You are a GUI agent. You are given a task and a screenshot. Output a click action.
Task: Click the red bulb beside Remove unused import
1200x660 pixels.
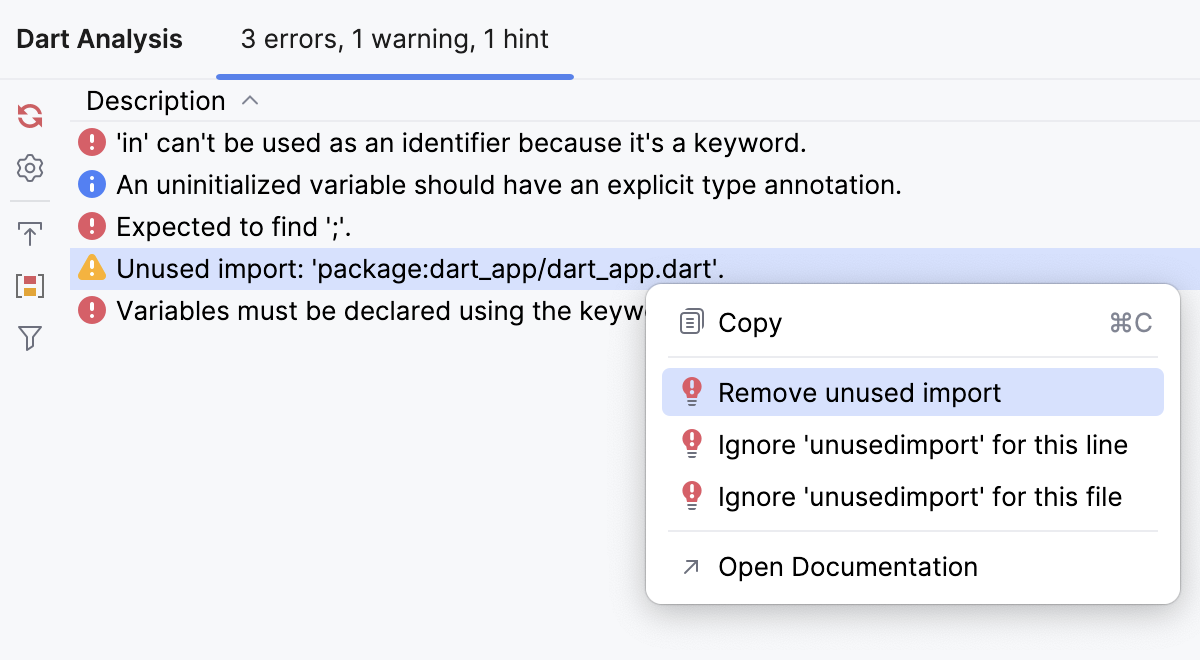[690, 392]
